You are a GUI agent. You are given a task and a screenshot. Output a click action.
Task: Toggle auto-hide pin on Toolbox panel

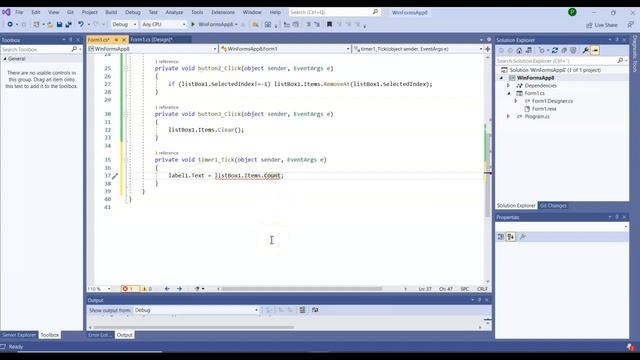point(71,40)
